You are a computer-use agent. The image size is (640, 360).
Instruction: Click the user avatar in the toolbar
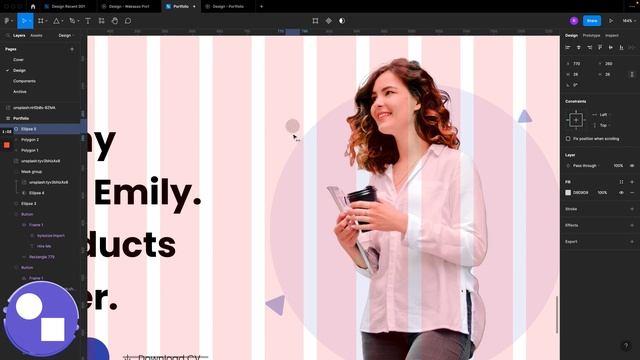(574, 21)
